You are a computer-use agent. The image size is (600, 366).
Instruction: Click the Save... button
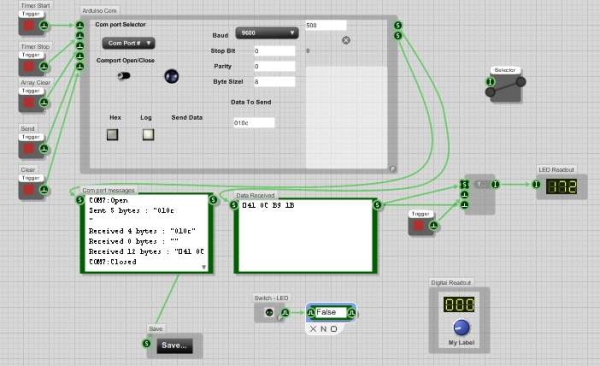(x=174, y=345)
